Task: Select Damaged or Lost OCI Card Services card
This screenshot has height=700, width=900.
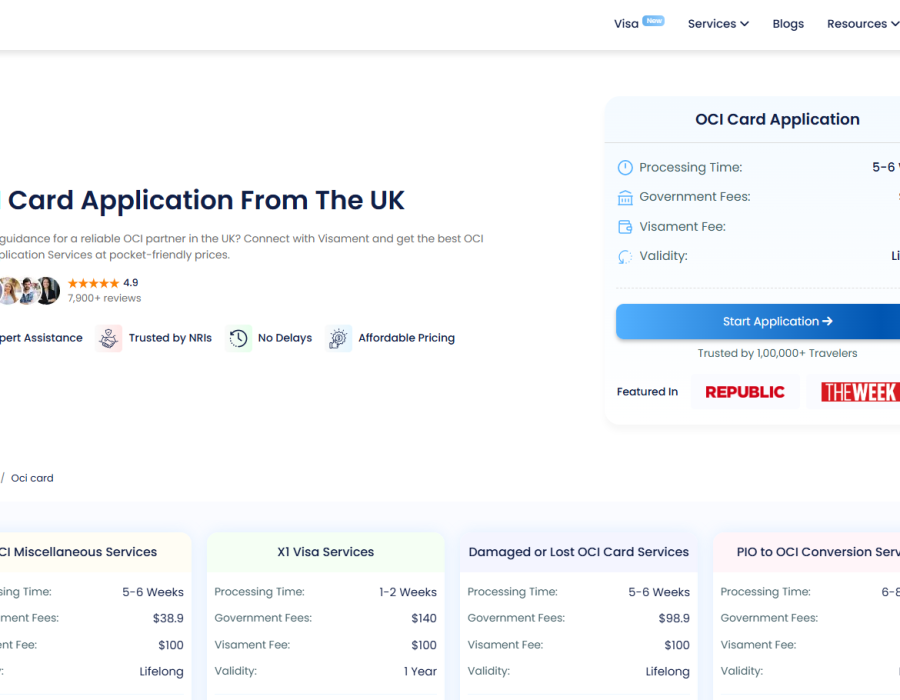Action: [x=578, y=552]
